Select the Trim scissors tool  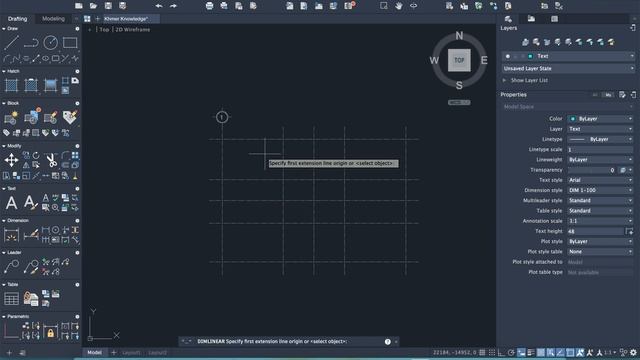click(x=51, y=160)
